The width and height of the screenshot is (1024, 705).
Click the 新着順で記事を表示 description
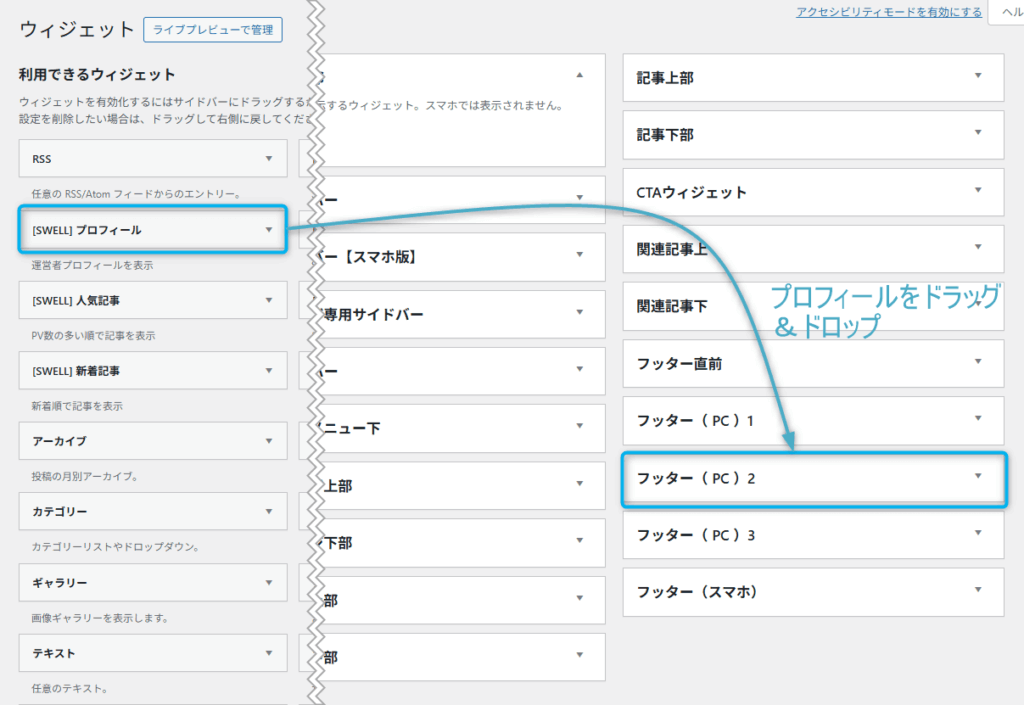[77, 406]
